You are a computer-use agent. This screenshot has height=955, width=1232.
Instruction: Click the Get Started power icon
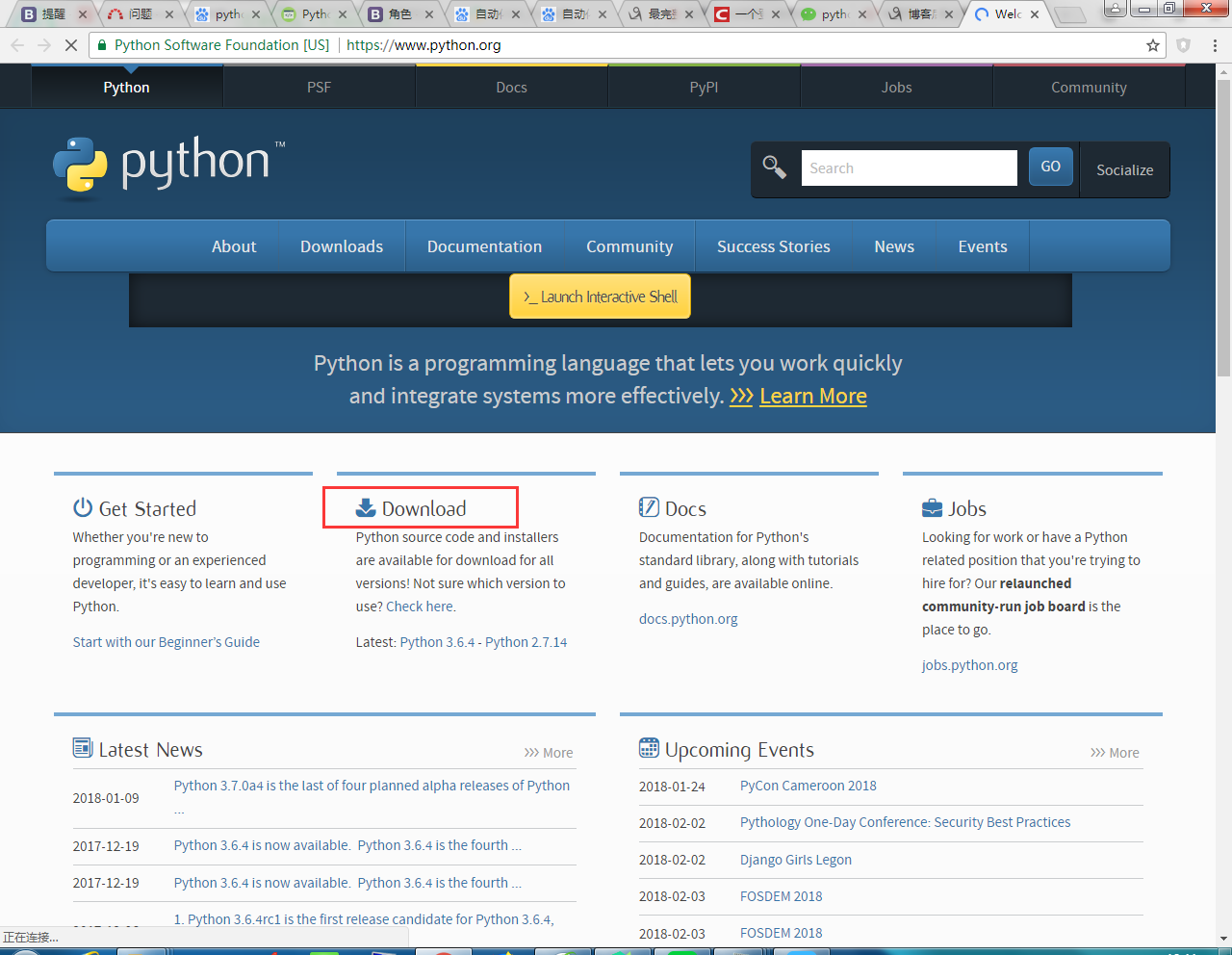(83, 507)
